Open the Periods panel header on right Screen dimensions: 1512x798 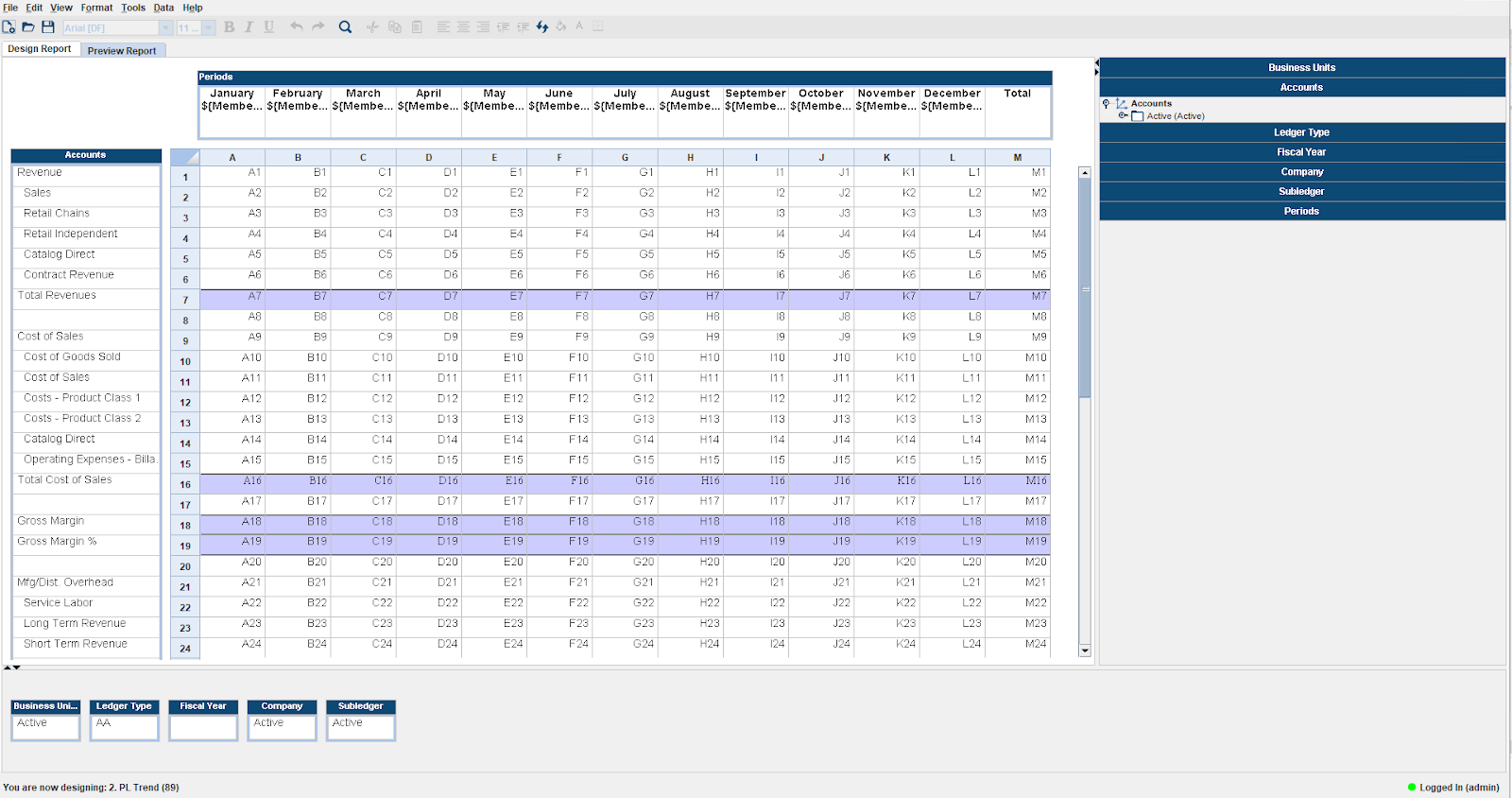coord(1301,211)
